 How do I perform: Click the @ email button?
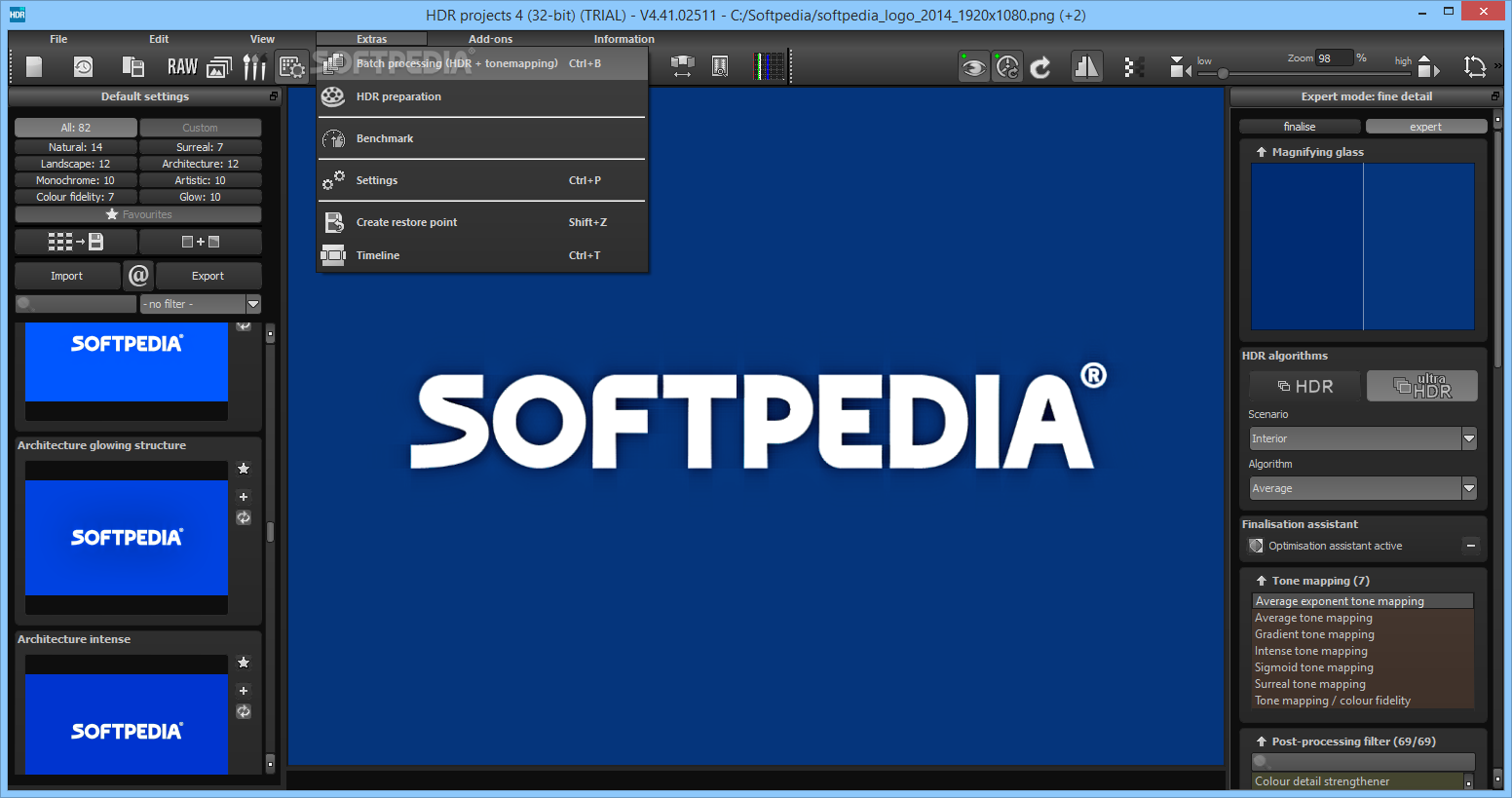138,276
